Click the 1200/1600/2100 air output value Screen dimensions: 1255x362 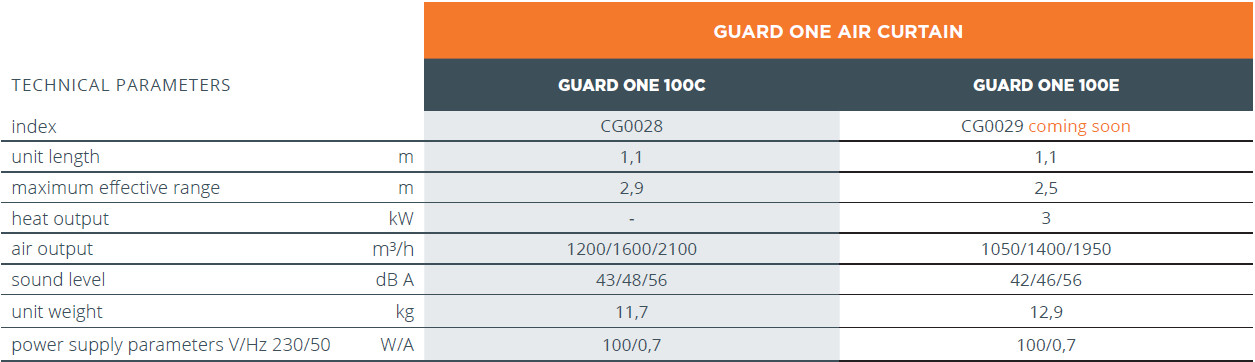point(632,249)
